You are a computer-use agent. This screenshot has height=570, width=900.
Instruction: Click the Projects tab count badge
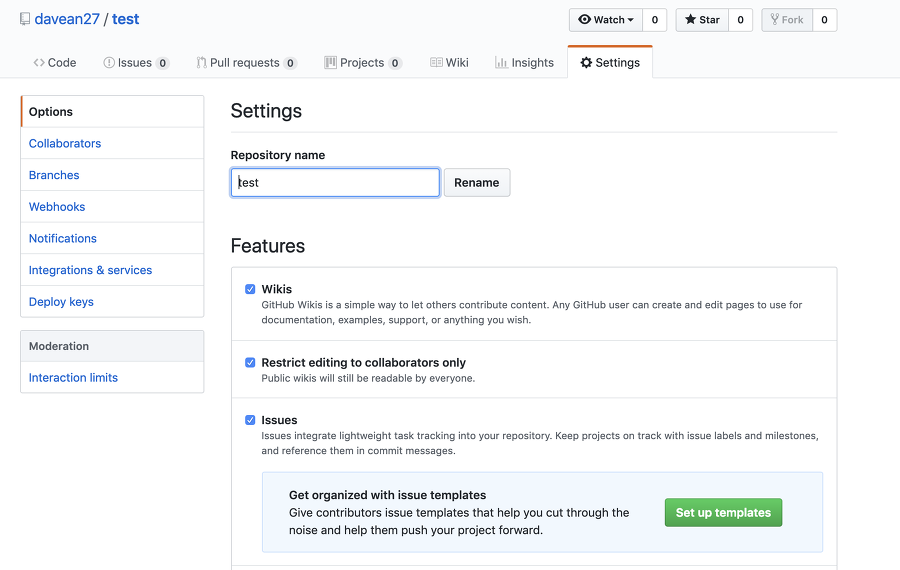point(395,63)
